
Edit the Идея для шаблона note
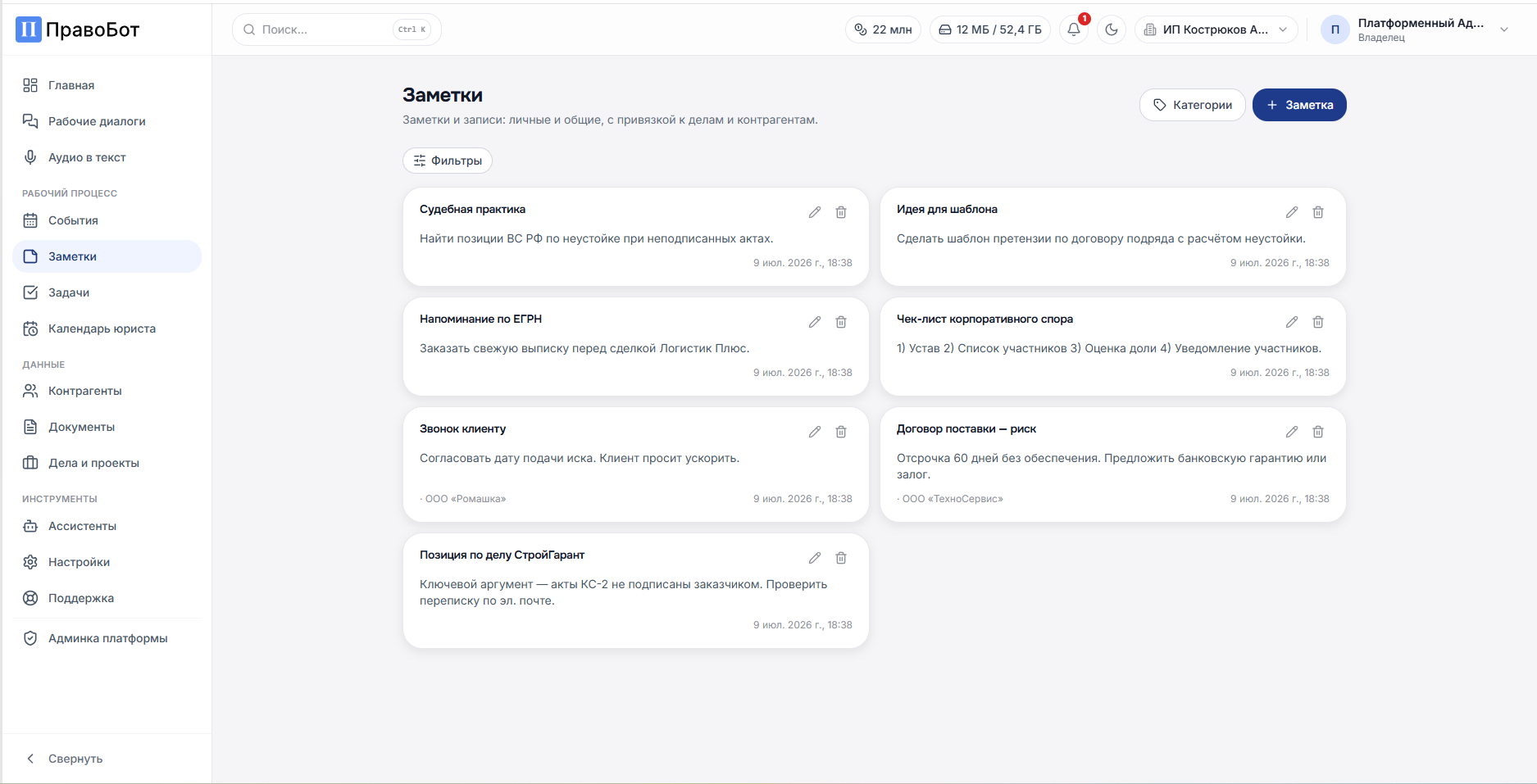1292,212
